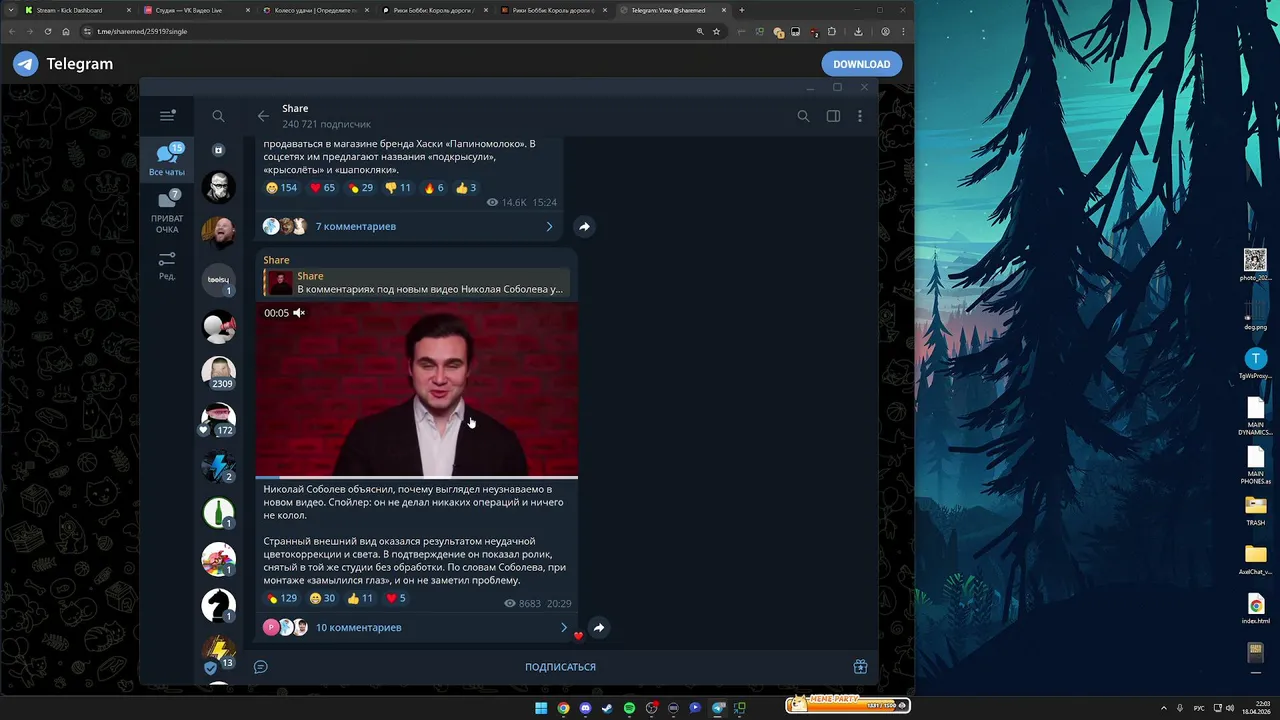
Task: Open the browser extensions puzzle icon
Action: click(831, 31)
